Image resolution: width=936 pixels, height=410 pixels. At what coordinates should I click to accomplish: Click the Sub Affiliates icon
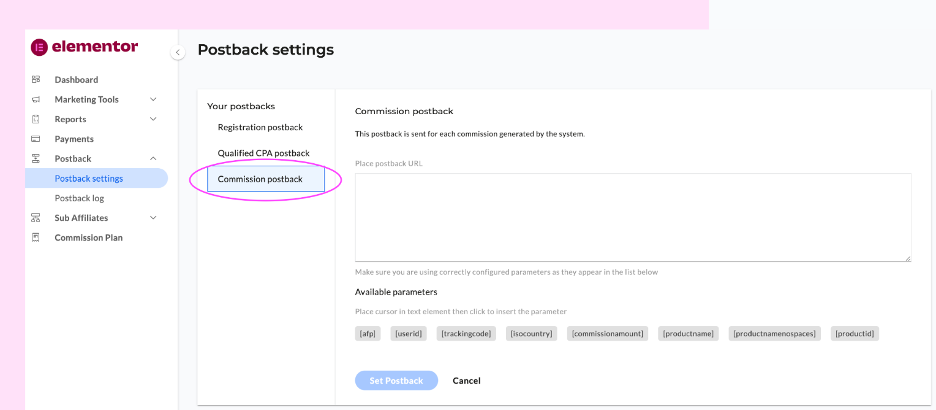[x=36, y=218]
